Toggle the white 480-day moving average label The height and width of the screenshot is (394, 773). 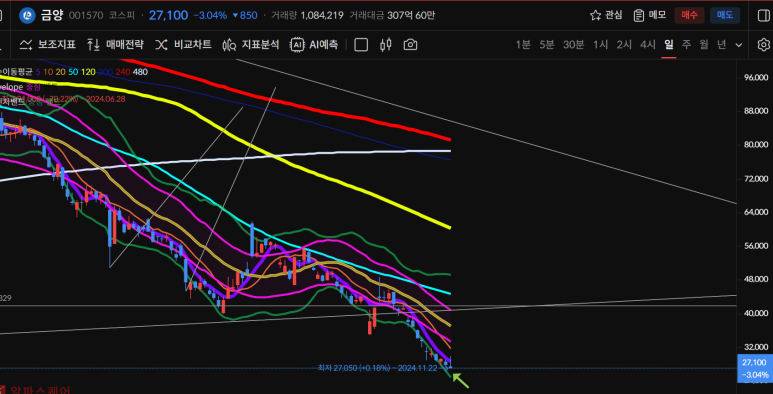pos(141,72)
